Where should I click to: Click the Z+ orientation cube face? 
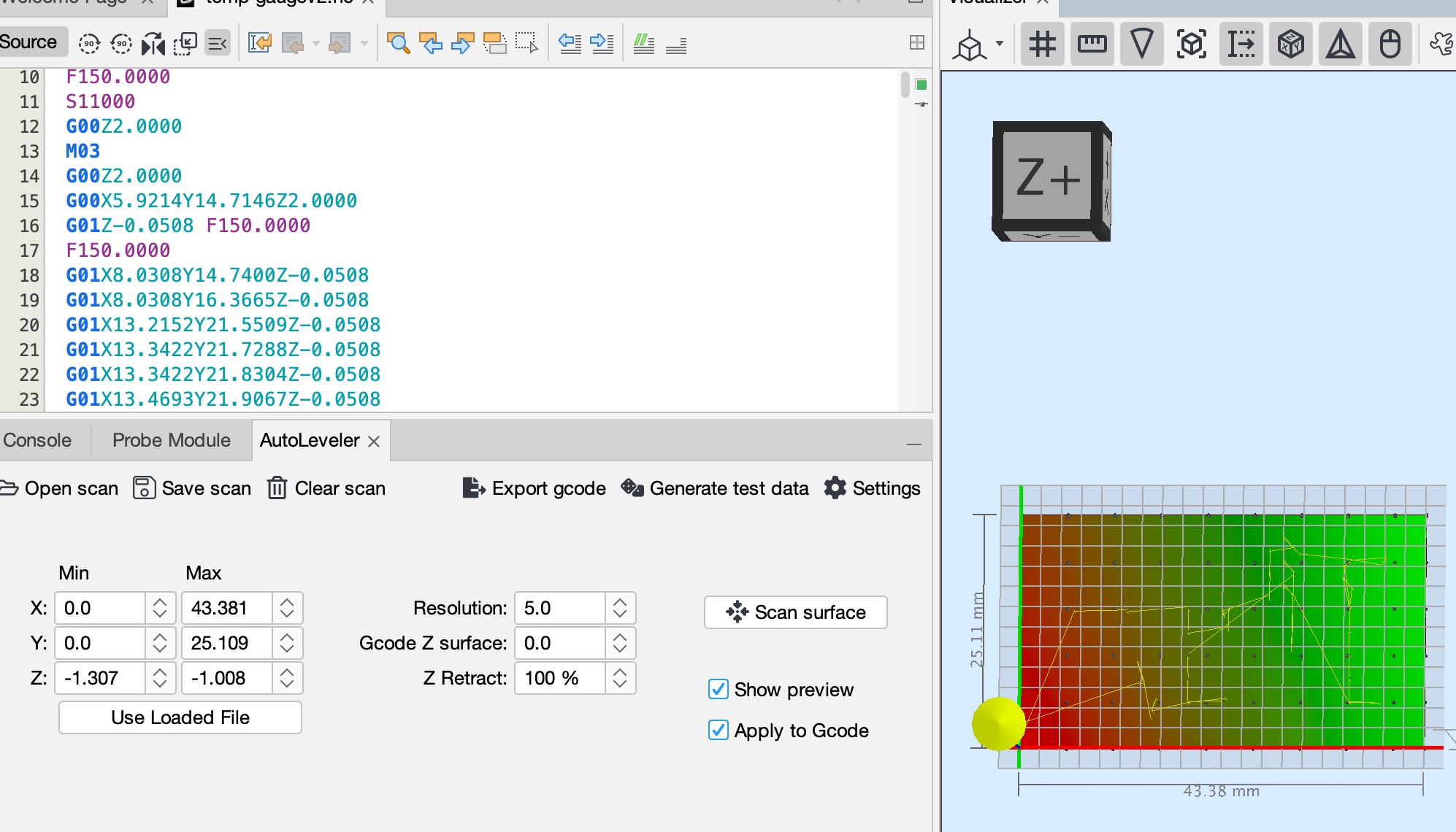coord(1047,177)
